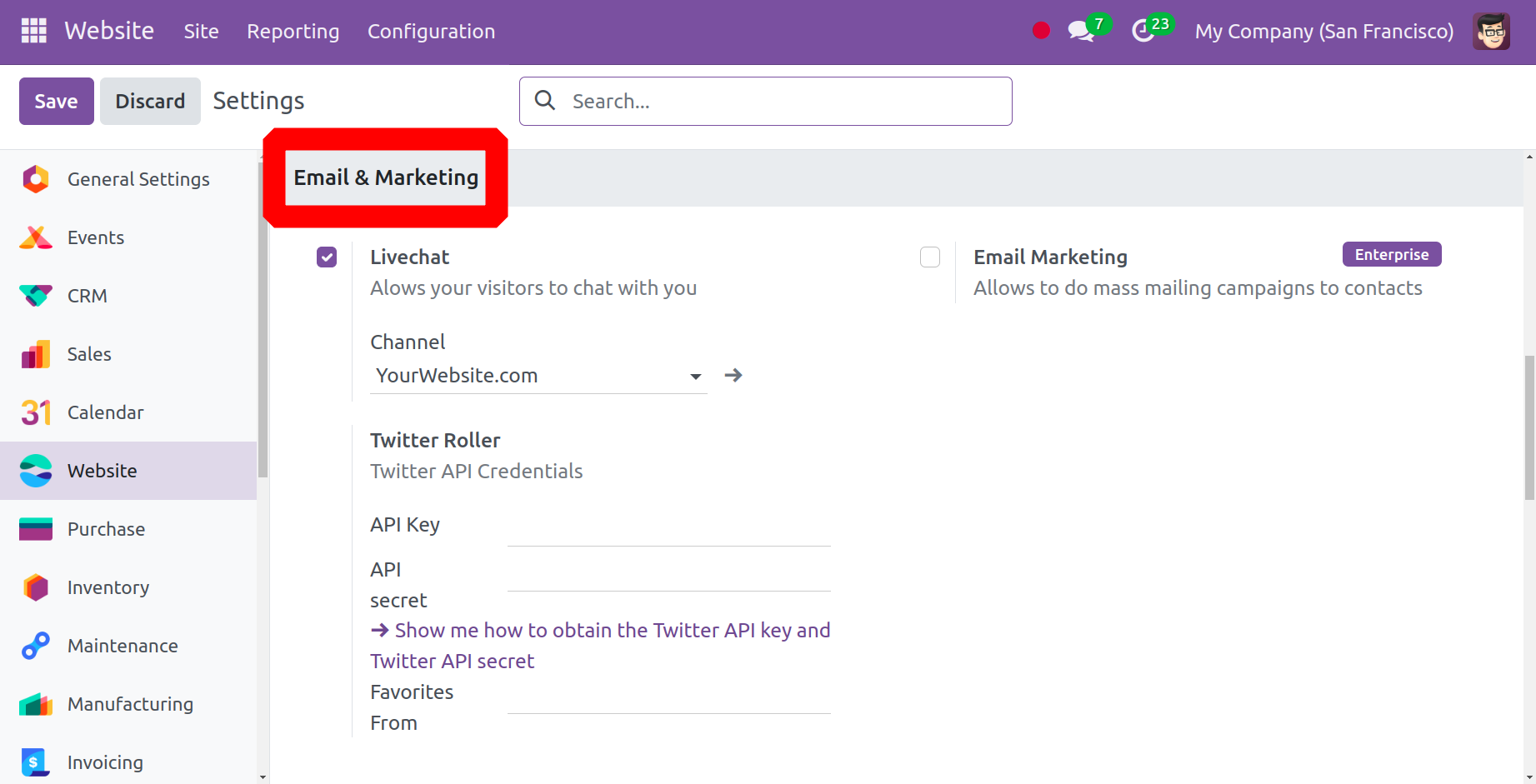Click the Discard button

tap(150, 102)
